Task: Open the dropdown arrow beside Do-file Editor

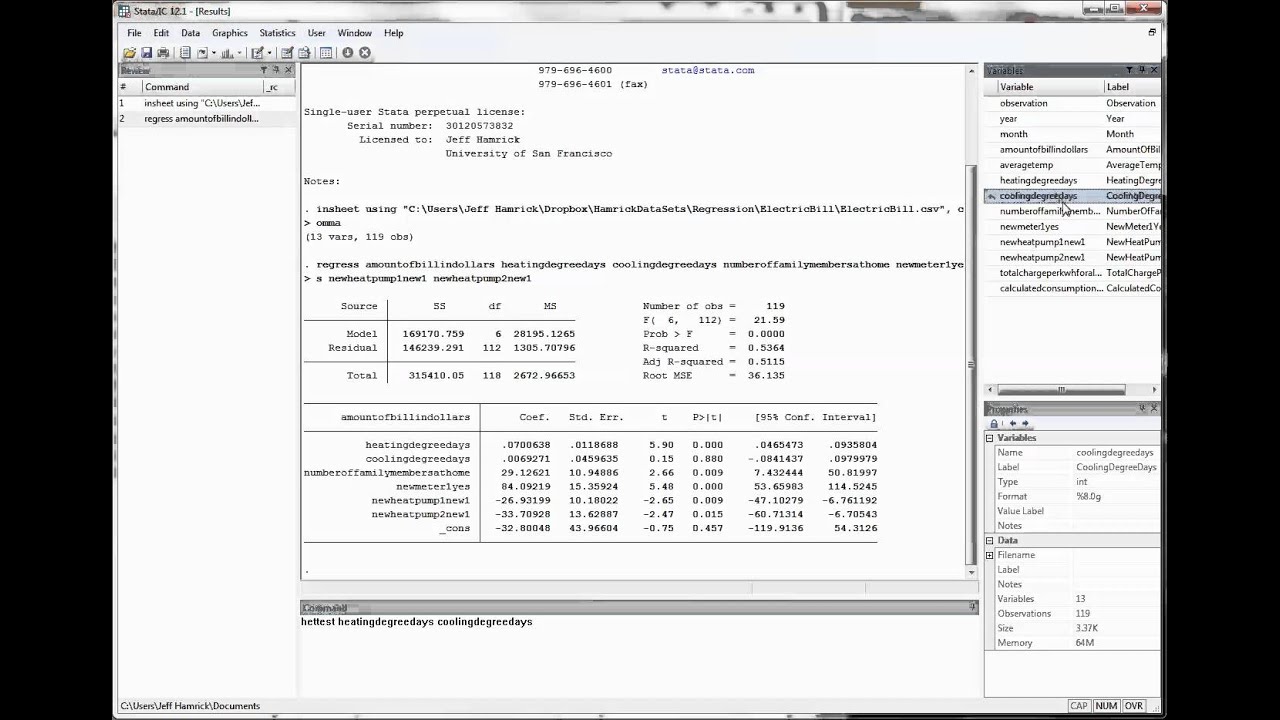Action: 269,53
